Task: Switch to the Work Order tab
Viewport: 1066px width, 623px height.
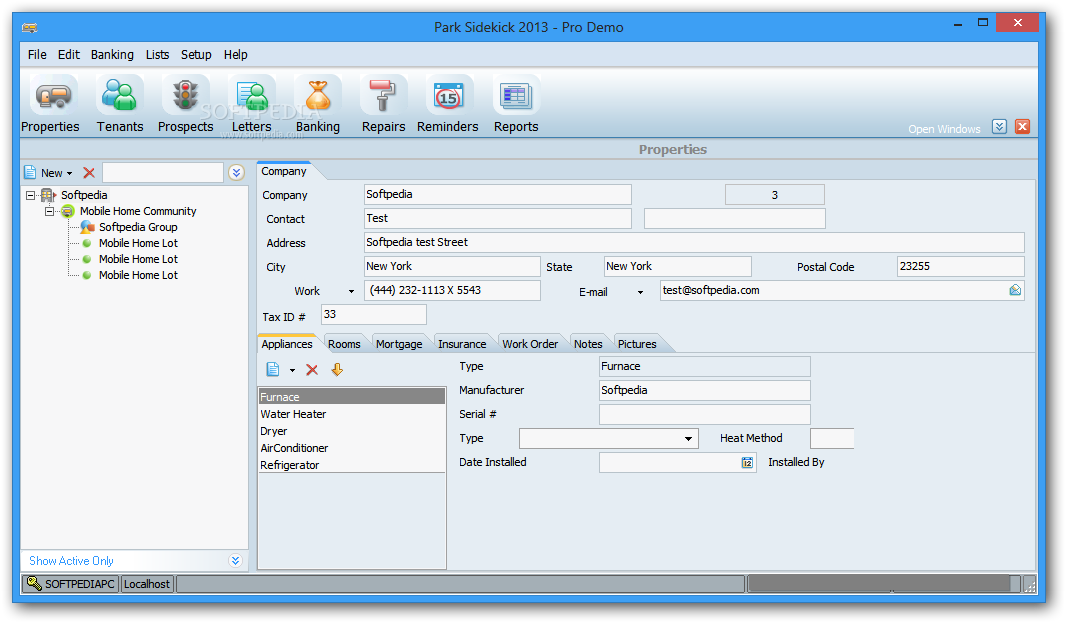Action: click(530, 344)
